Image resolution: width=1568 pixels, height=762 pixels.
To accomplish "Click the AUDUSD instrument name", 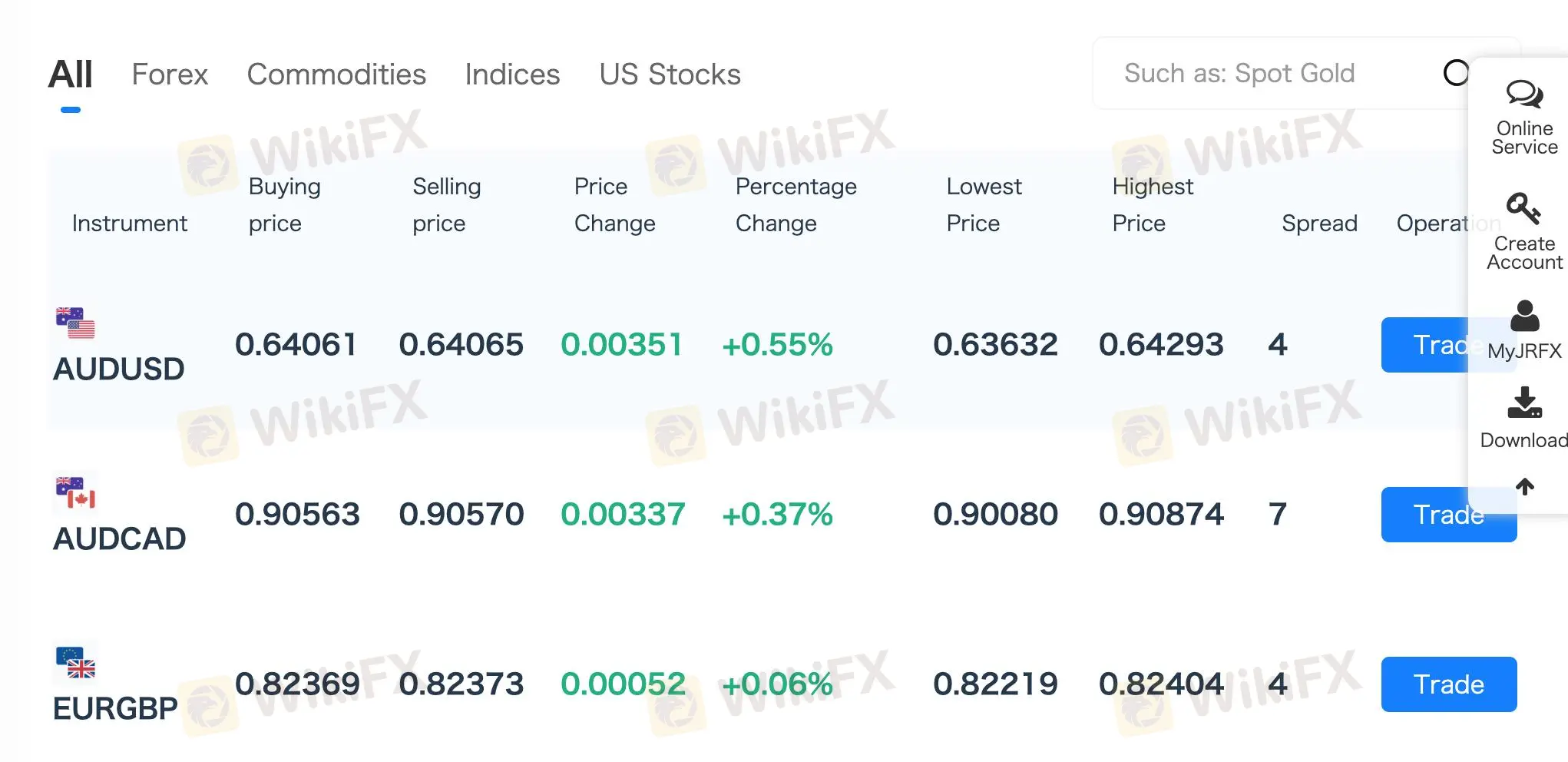I will 119,369.
